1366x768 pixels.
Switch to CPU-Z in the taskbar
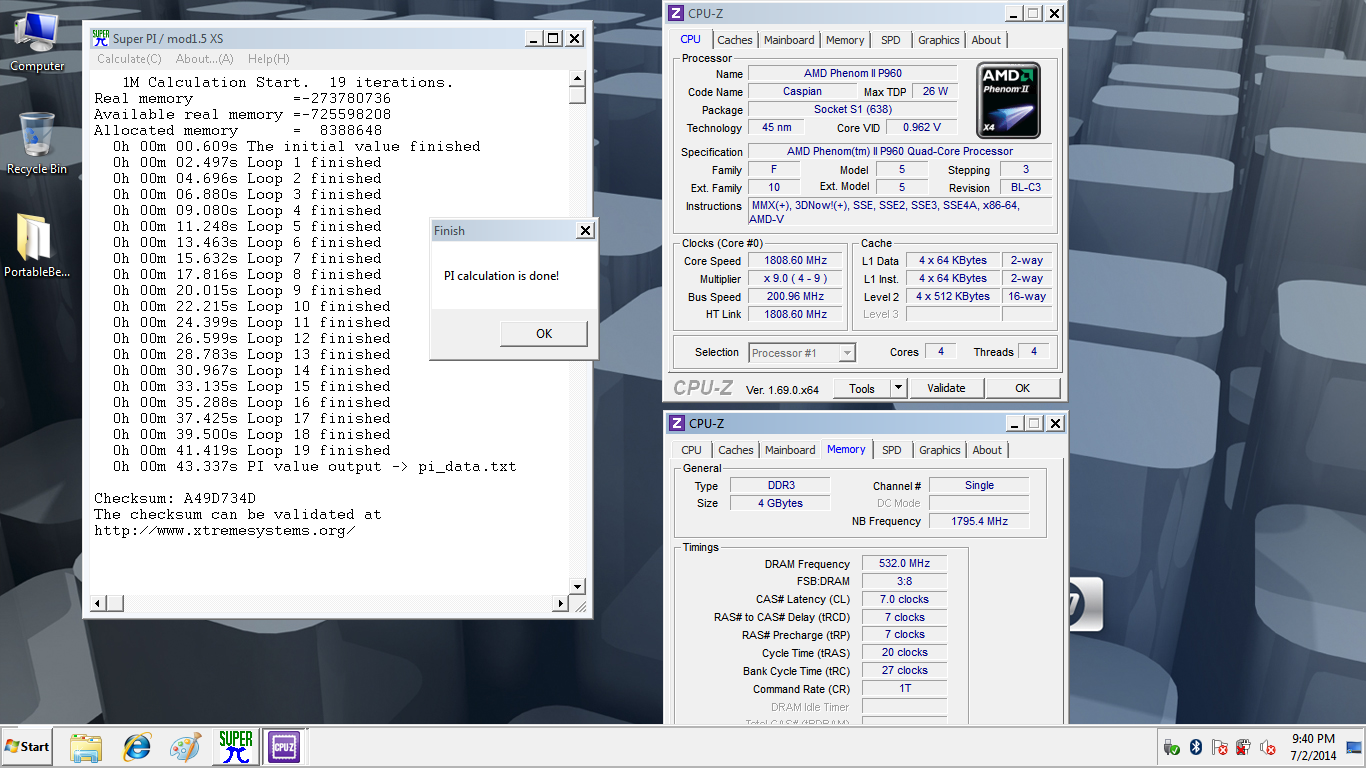point(283,747)
